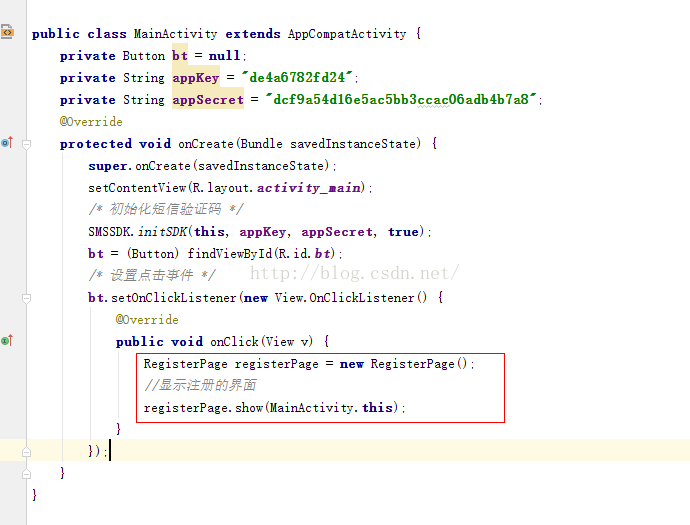Click "show" in registerPage.show call
The height and width of the screenshot is (525, 690).
pyautogui.click(x=249, y=408)
